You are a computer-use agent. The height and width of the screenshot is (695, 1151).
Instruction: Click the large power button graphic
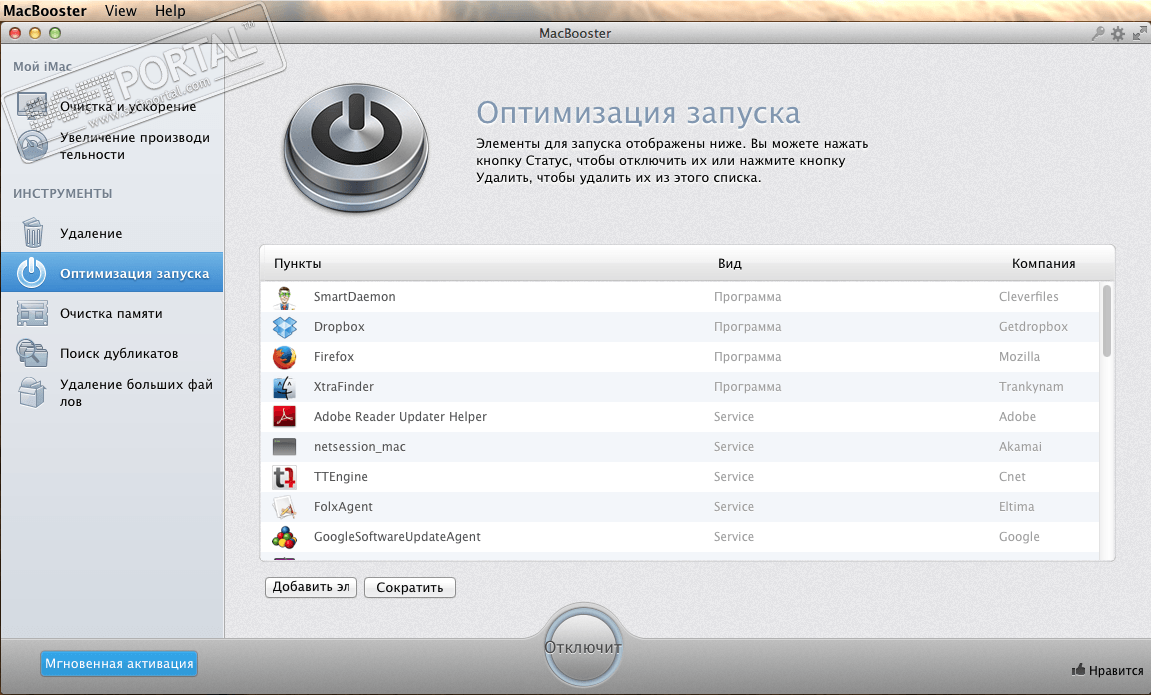tap(356, 148)
